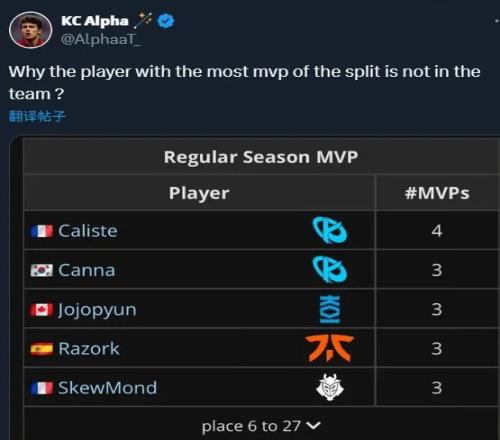This screenshot has width=500, height=440.
Task: Click the blue verified badge
Action: click(x=166, y=21)
